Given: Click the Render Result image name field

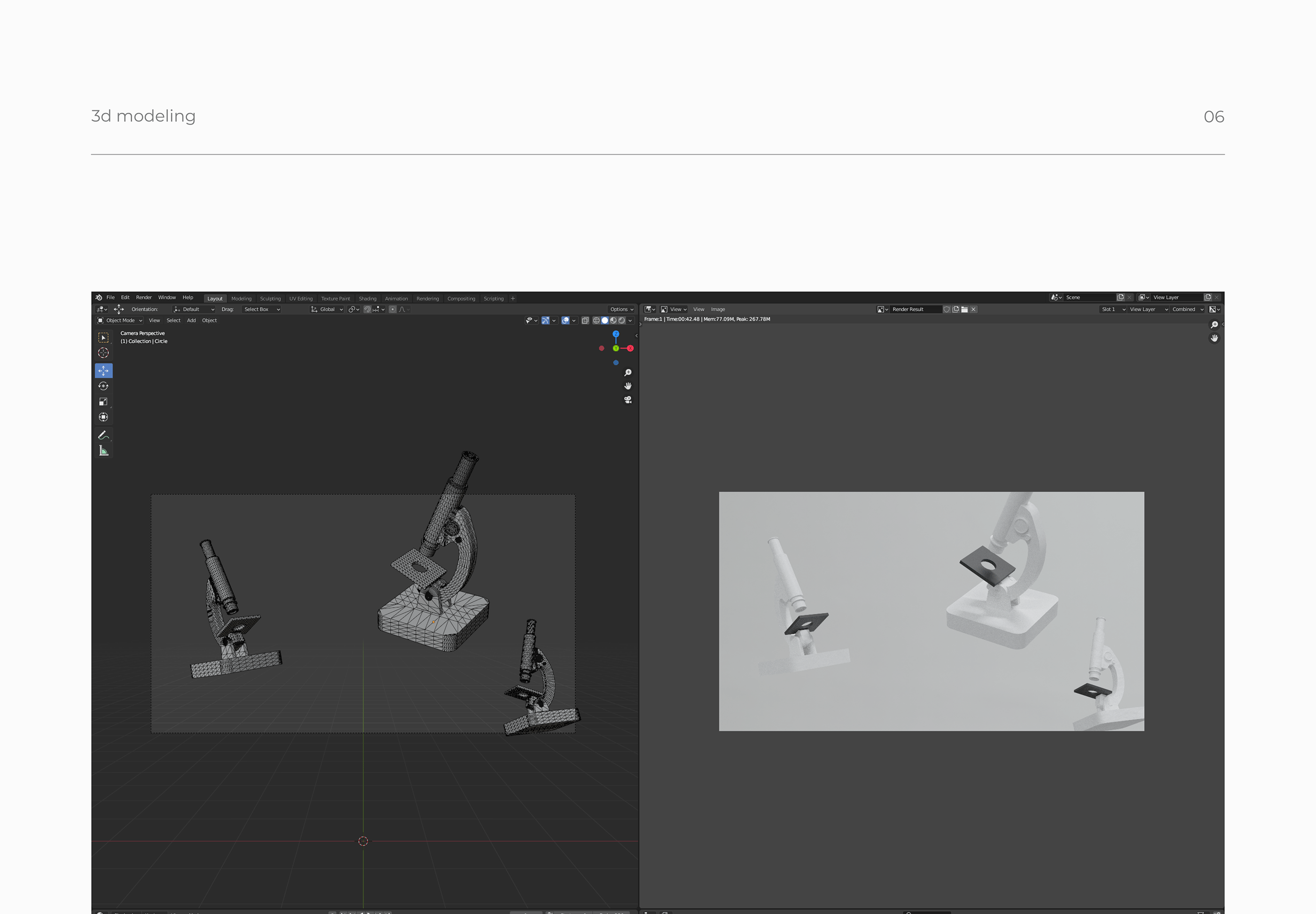Looking at the screenshot, I should (914, 309).
